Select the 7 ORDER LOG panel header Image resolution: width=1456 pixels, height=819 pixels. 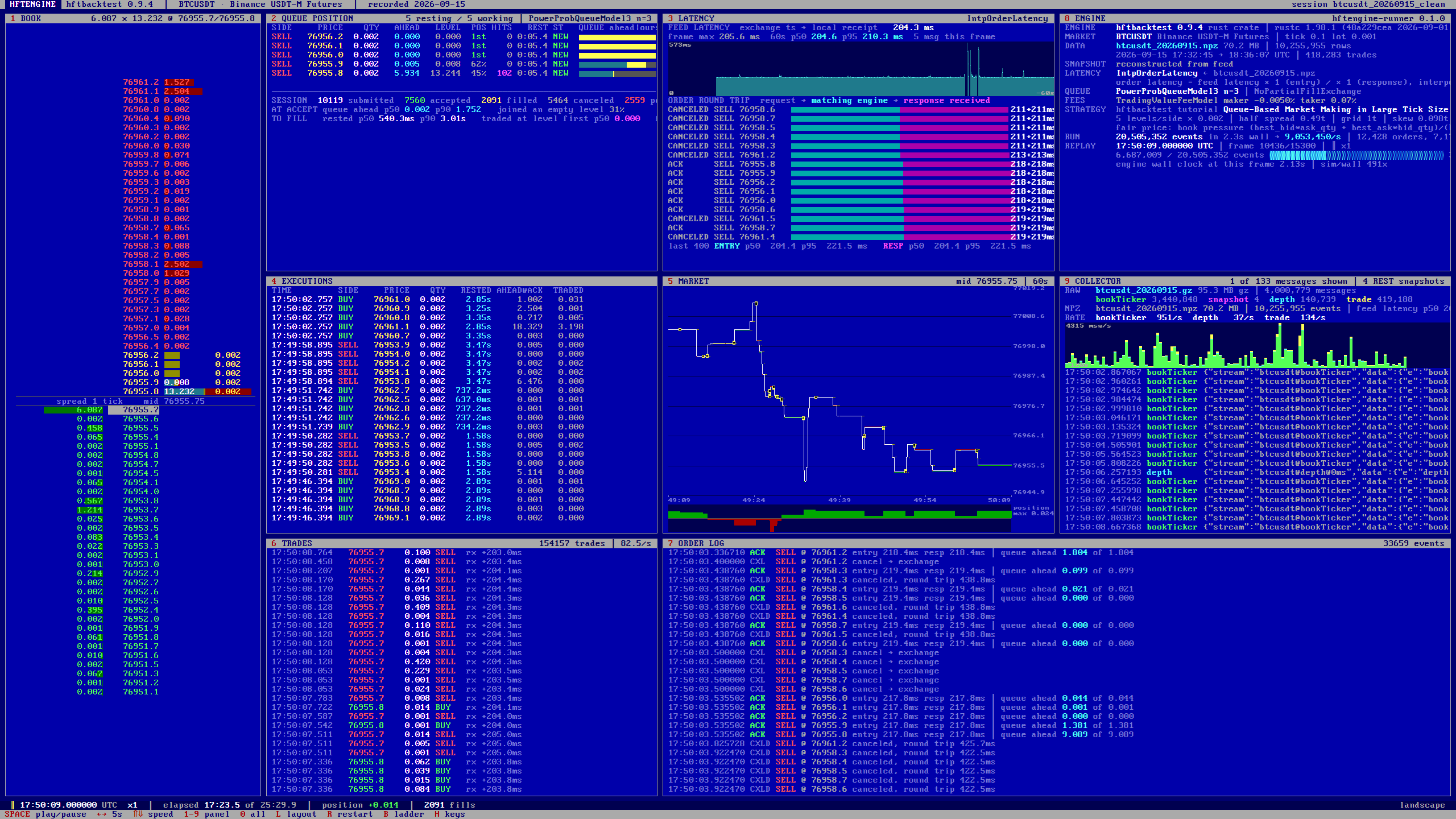[x=1056, y=543]
